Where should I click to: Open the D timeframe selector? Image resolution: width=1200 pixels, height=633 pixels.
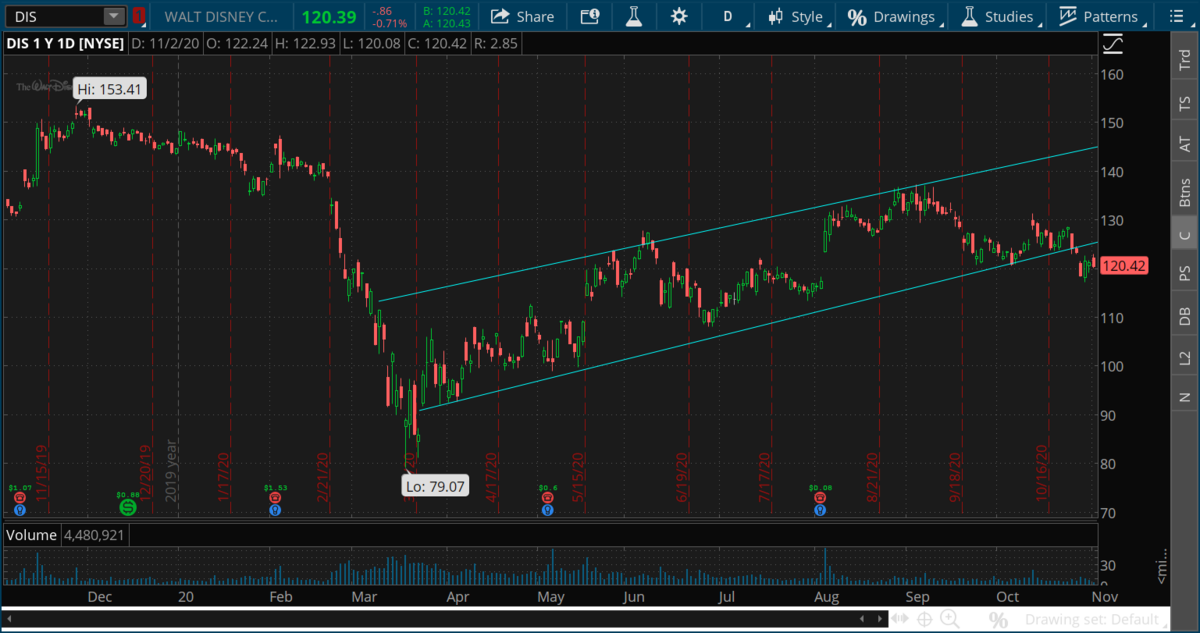(x=728, y=16)
